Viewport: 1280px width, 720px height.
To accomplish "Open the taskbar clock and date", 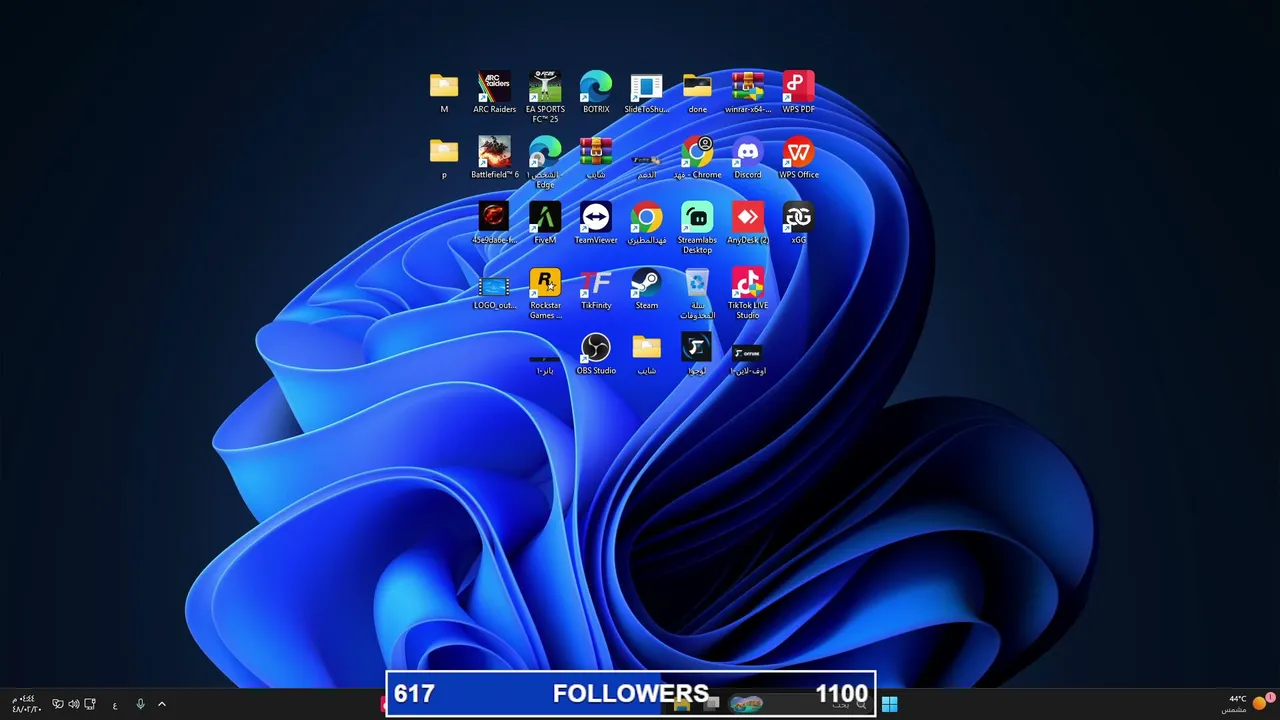I will coord(26,704).
